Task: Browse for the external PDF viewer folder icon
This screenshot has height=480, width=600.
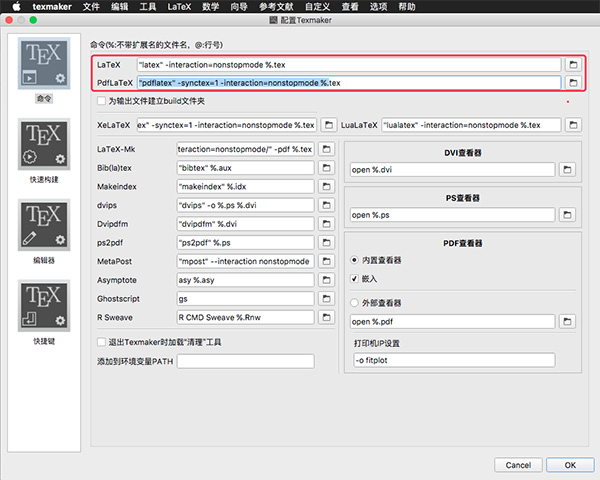Action: tap(567, 322)
